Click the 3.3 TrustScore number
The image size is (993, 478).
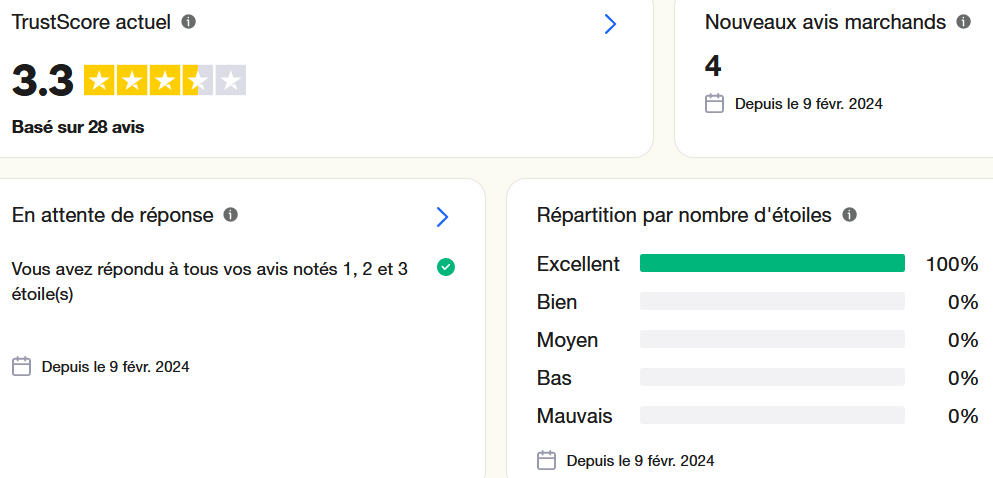coord(42,82)
